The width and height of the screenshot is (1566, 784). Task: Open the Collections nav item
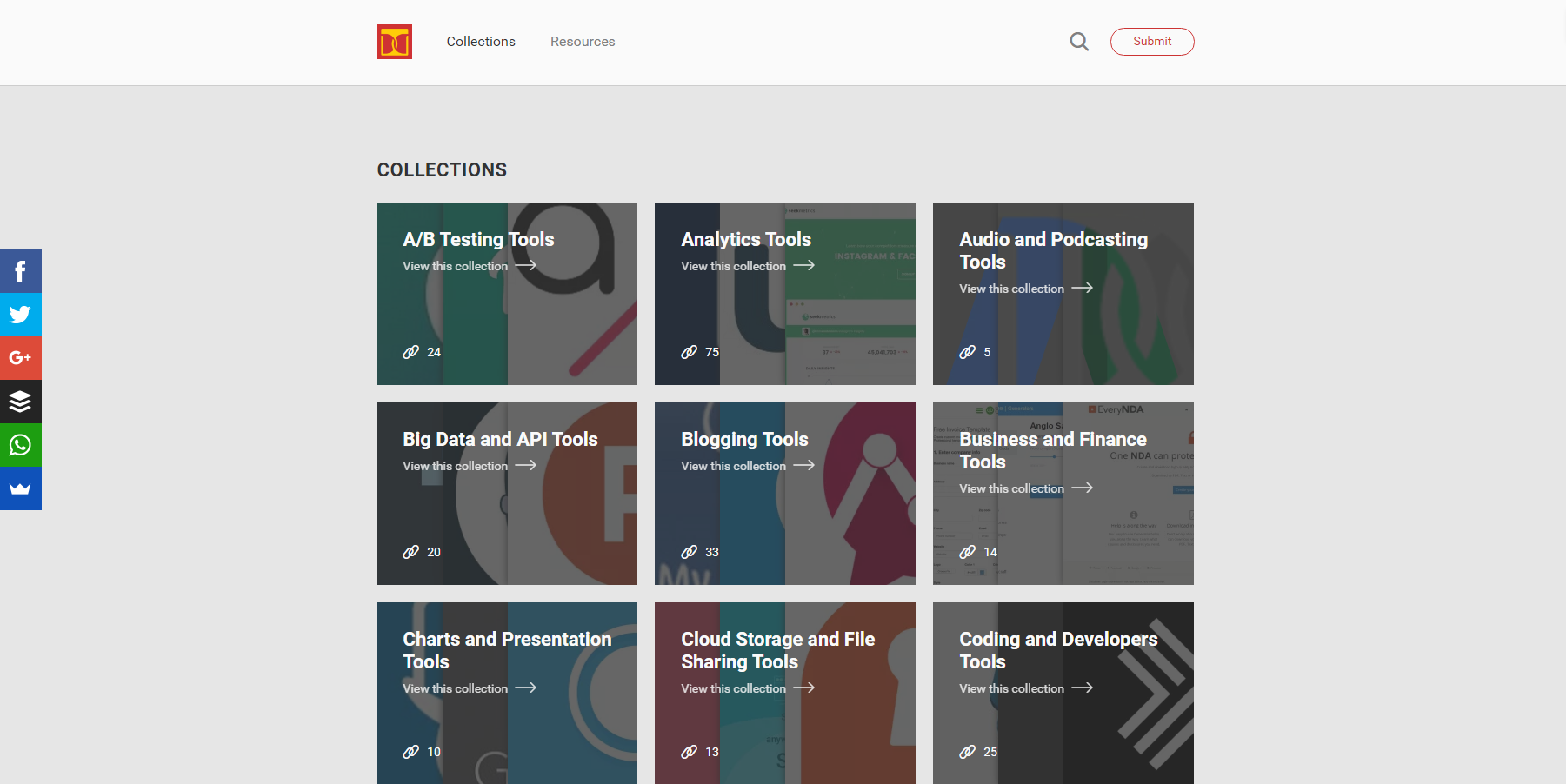(x=481, y=42)
